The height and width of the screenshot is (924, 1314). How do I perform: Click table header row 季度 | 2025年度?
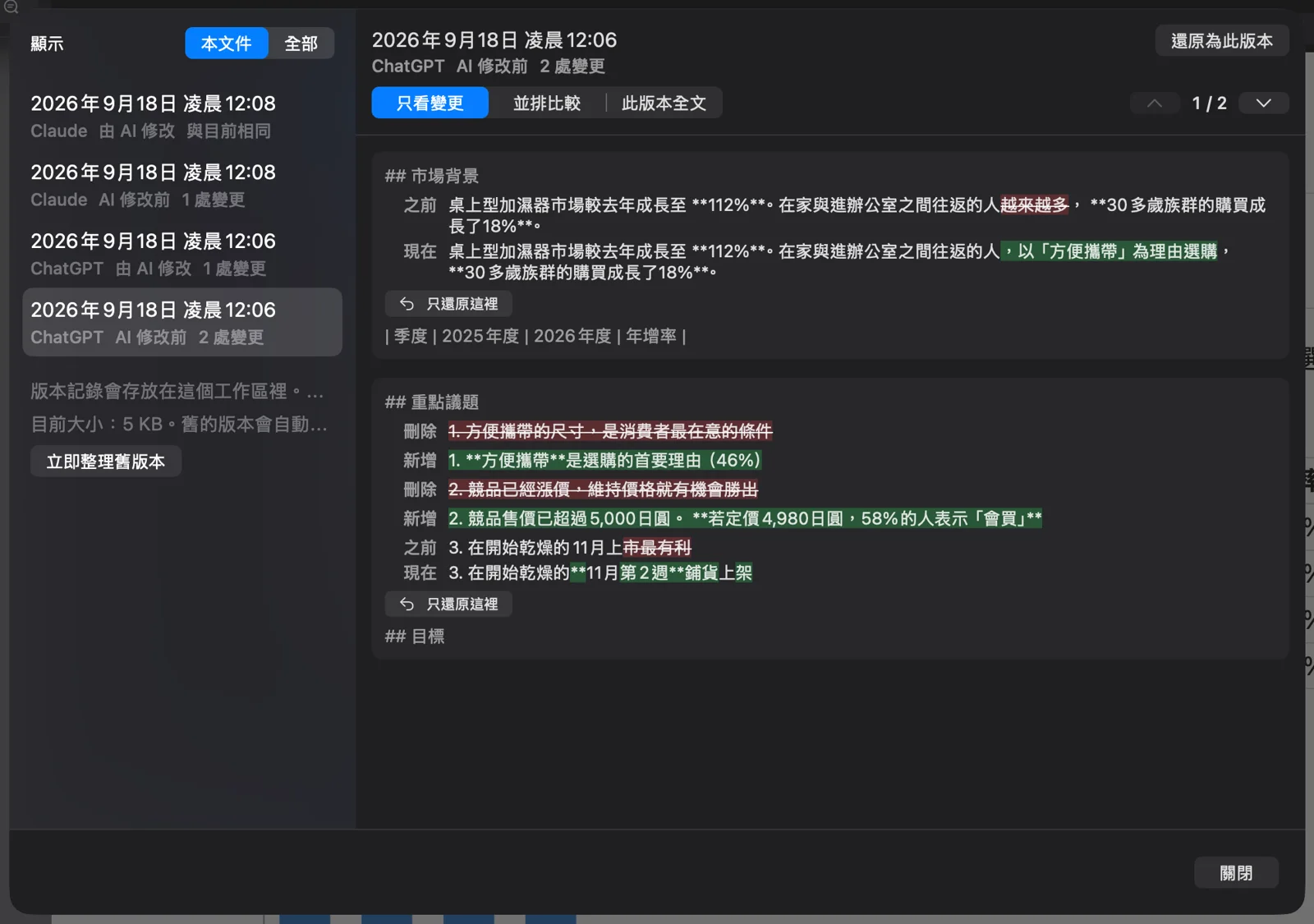tap(535, 336)
